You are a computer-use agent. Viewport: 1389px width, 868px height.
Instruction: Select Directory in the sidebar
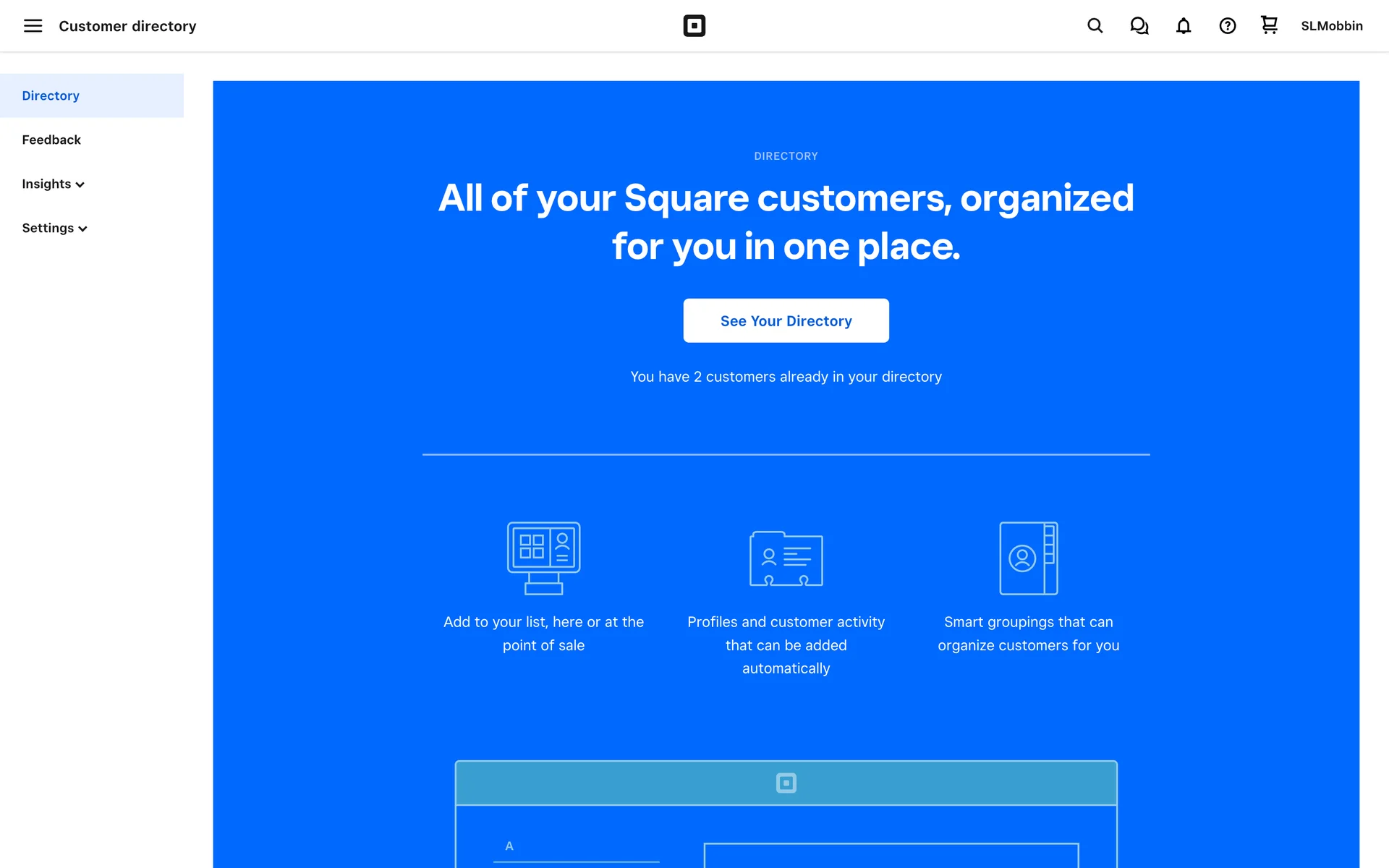(51, 95)
